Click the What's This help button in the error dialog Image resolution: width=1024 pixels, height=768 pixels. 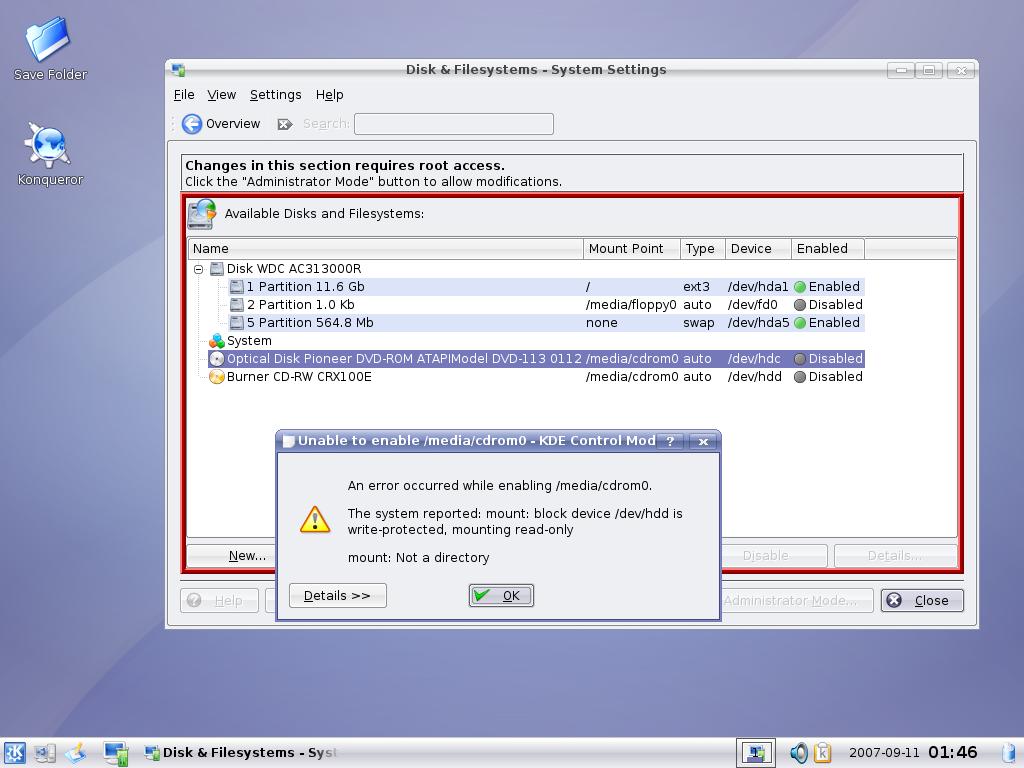pos(670,441)
